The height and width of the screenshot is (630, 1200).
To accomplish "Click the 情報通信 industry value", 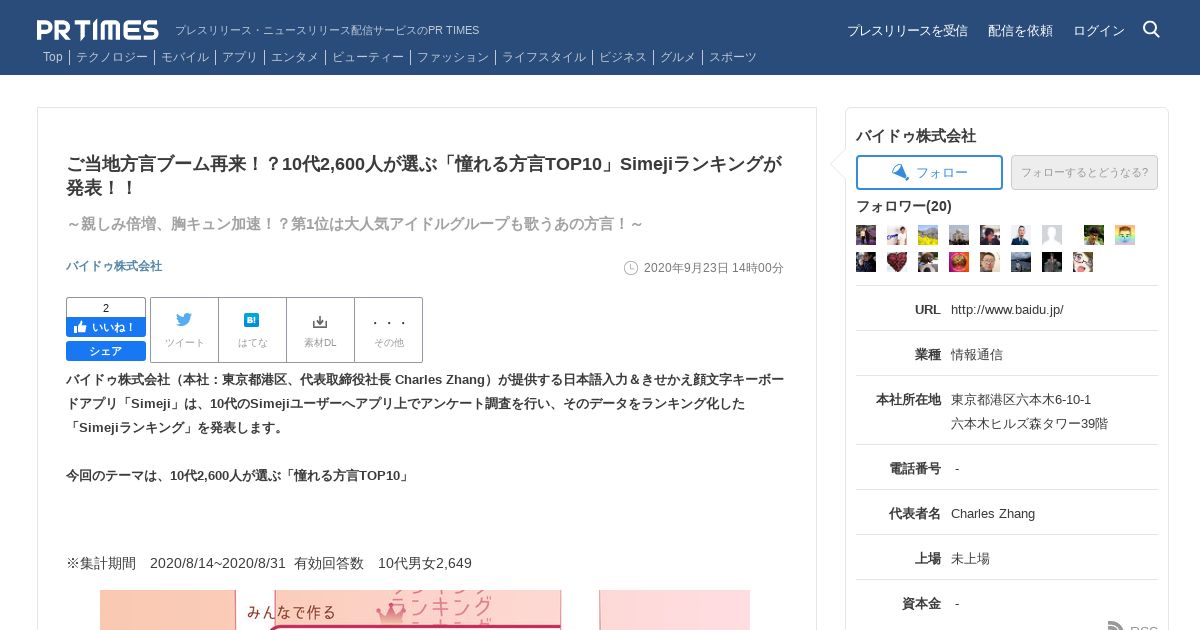I will pos(977,355).
